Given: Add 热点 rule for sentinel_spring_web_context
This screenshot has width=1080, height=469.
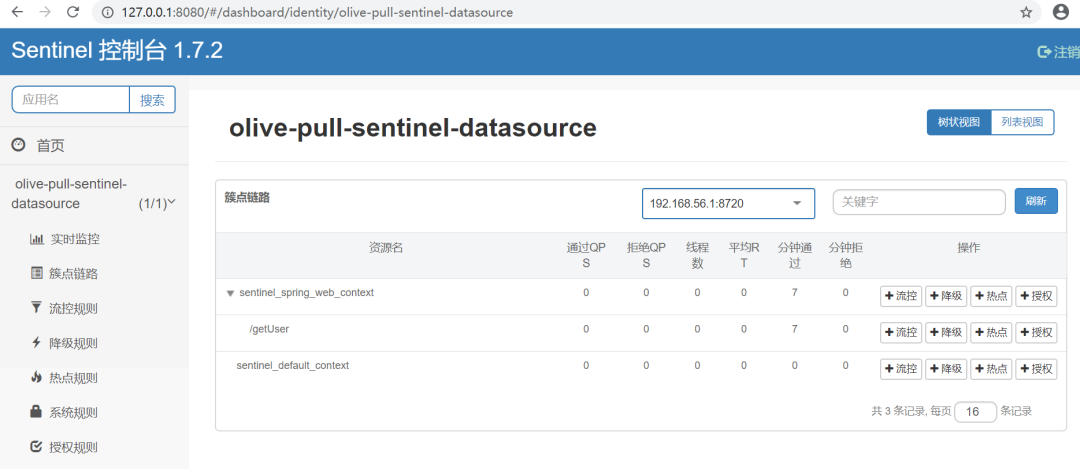Looking at the screenshot, I should tap(991, 296).
